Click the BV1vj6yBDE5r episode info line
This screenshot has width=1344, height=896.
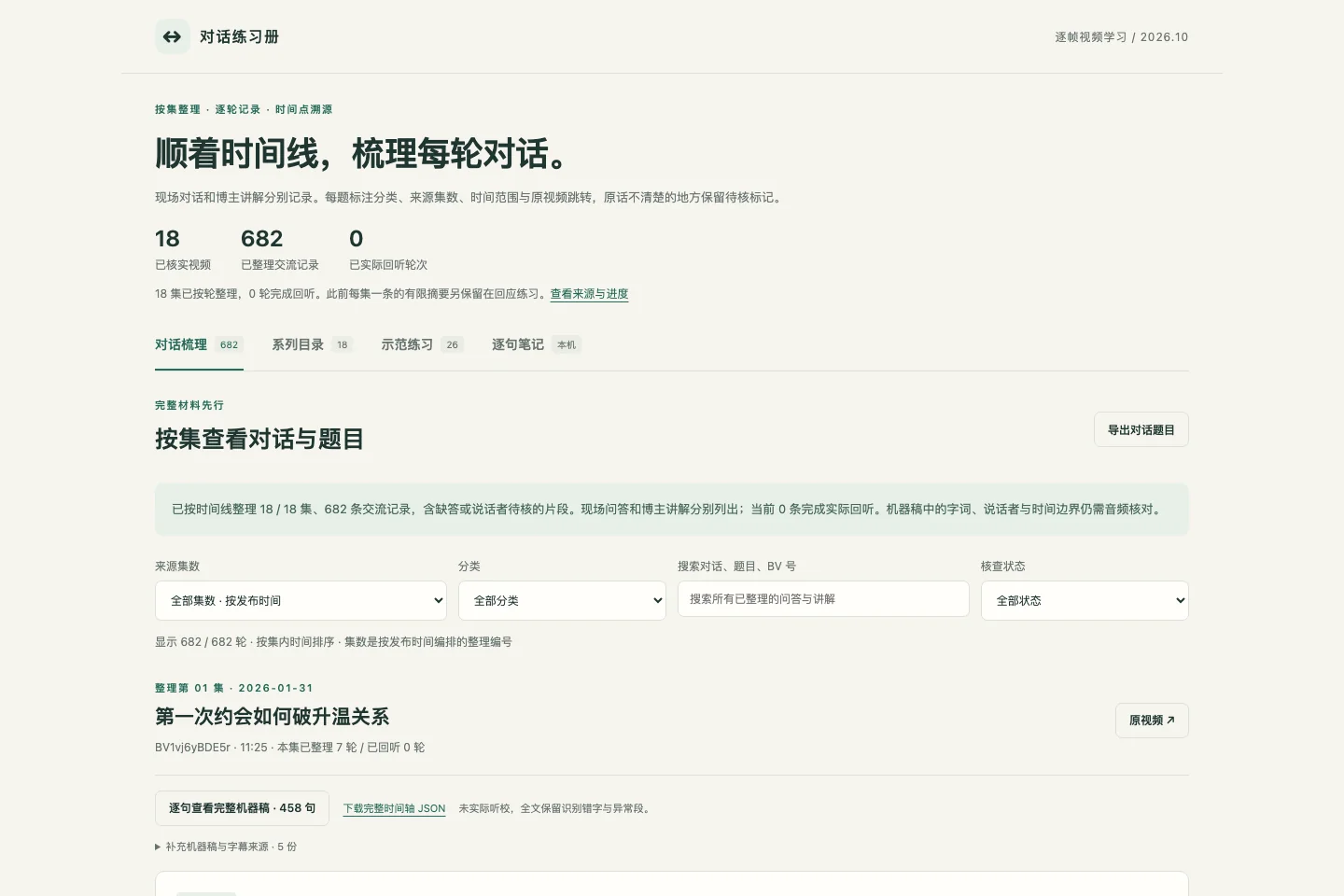point(289,748)
